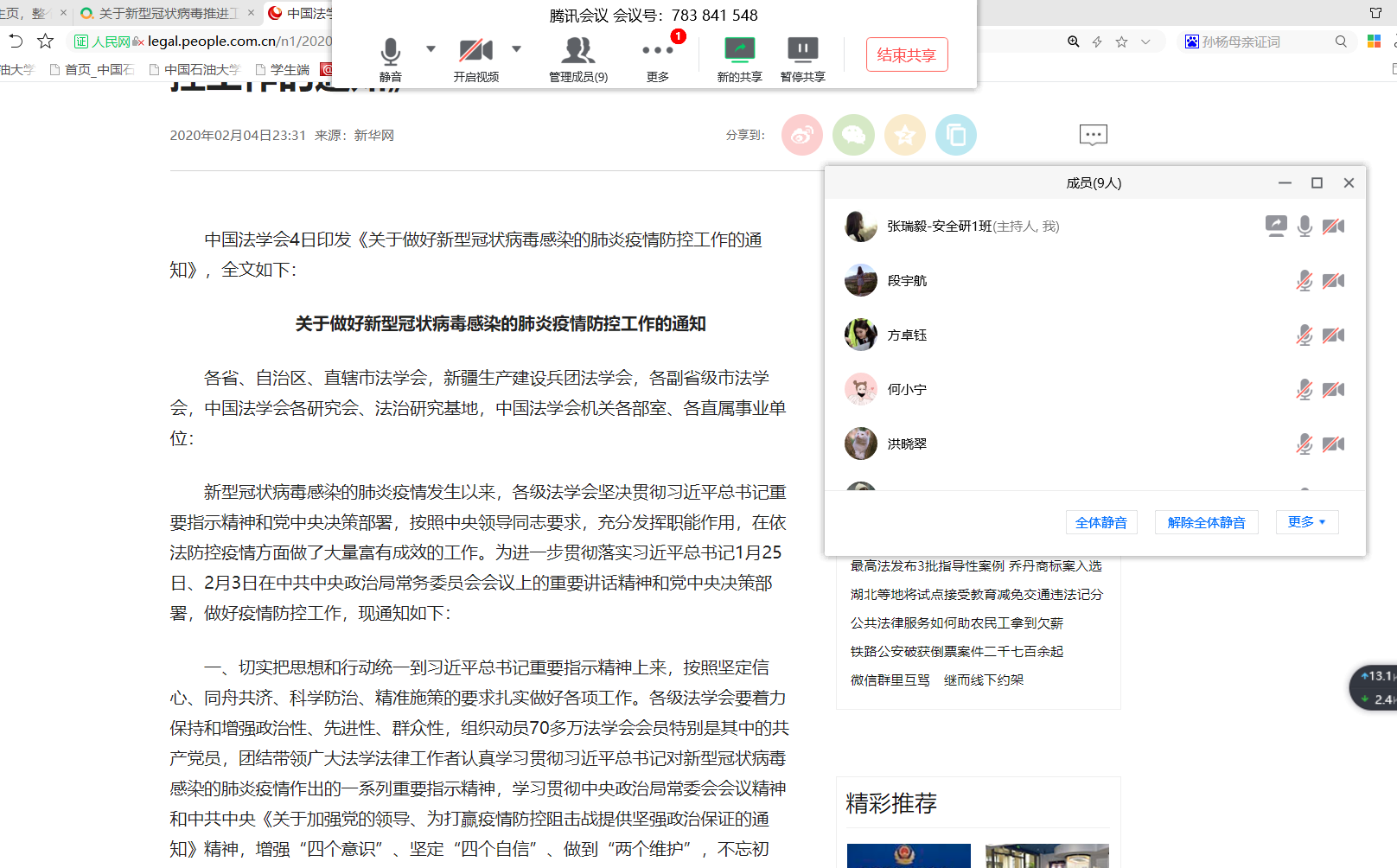The height and width of the screenshot is (868, 1397).
Task: Copy the article link via copy icon
Action: (x=956, y=135)
